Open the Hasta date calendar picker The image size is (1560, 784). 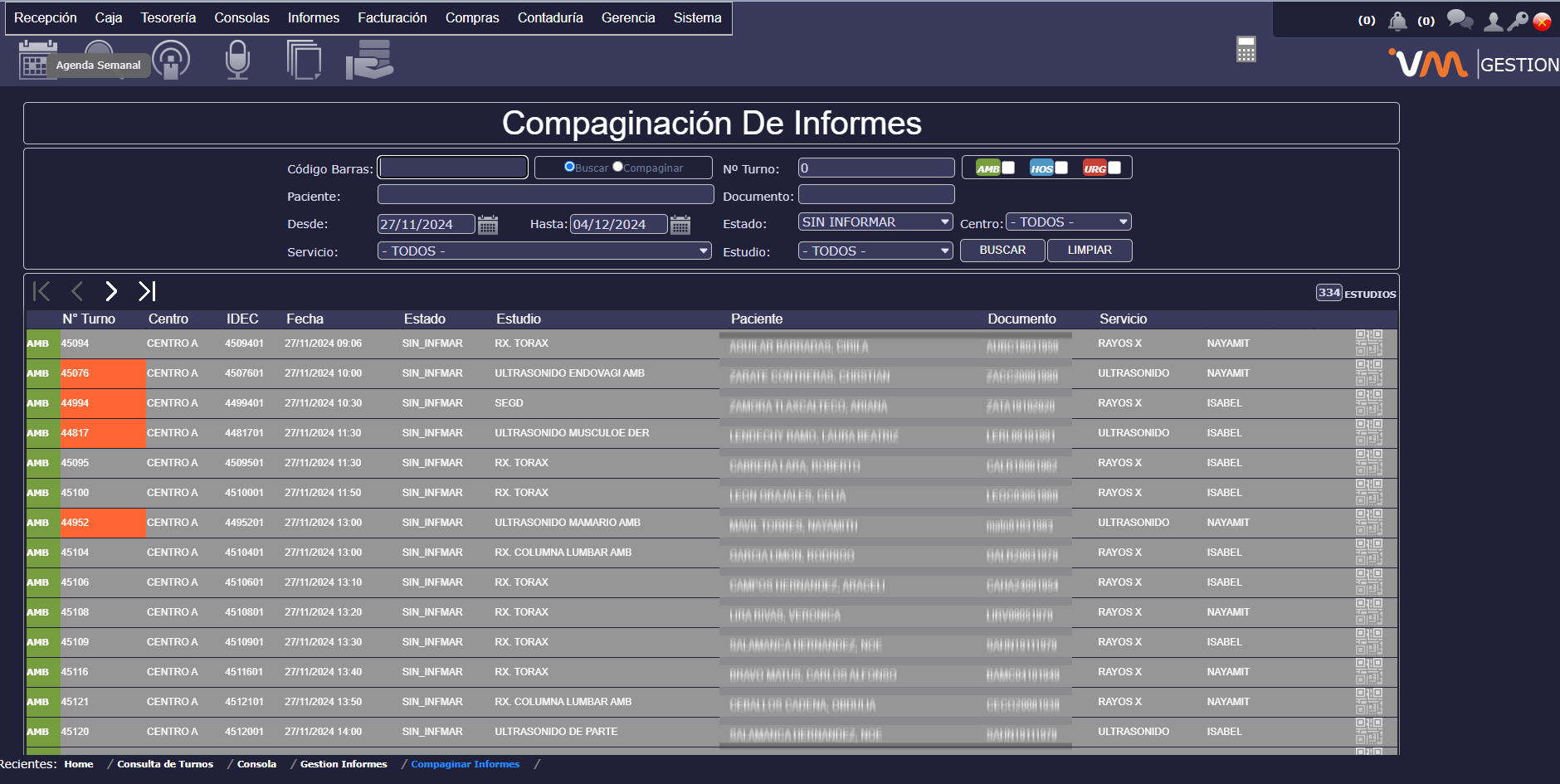click(680, 225)
